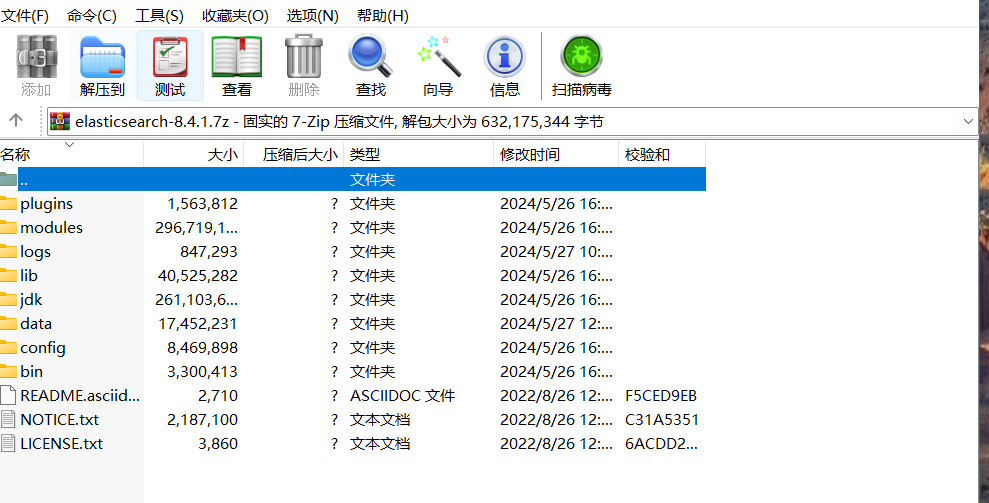Viewport: 989px width, 503px height.
Task: Select the modules folder icon
Action: (x=8, y=227)
